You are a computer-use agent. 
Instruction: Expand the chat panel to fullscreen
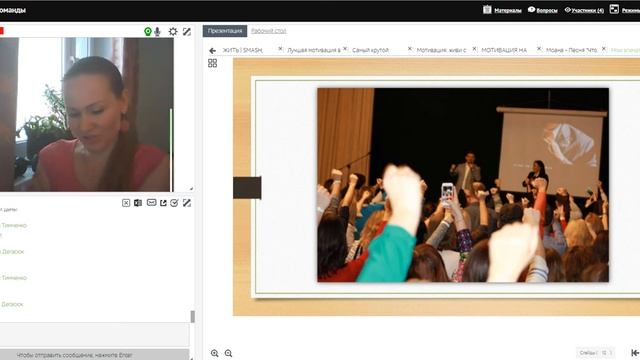click(187, 203)
